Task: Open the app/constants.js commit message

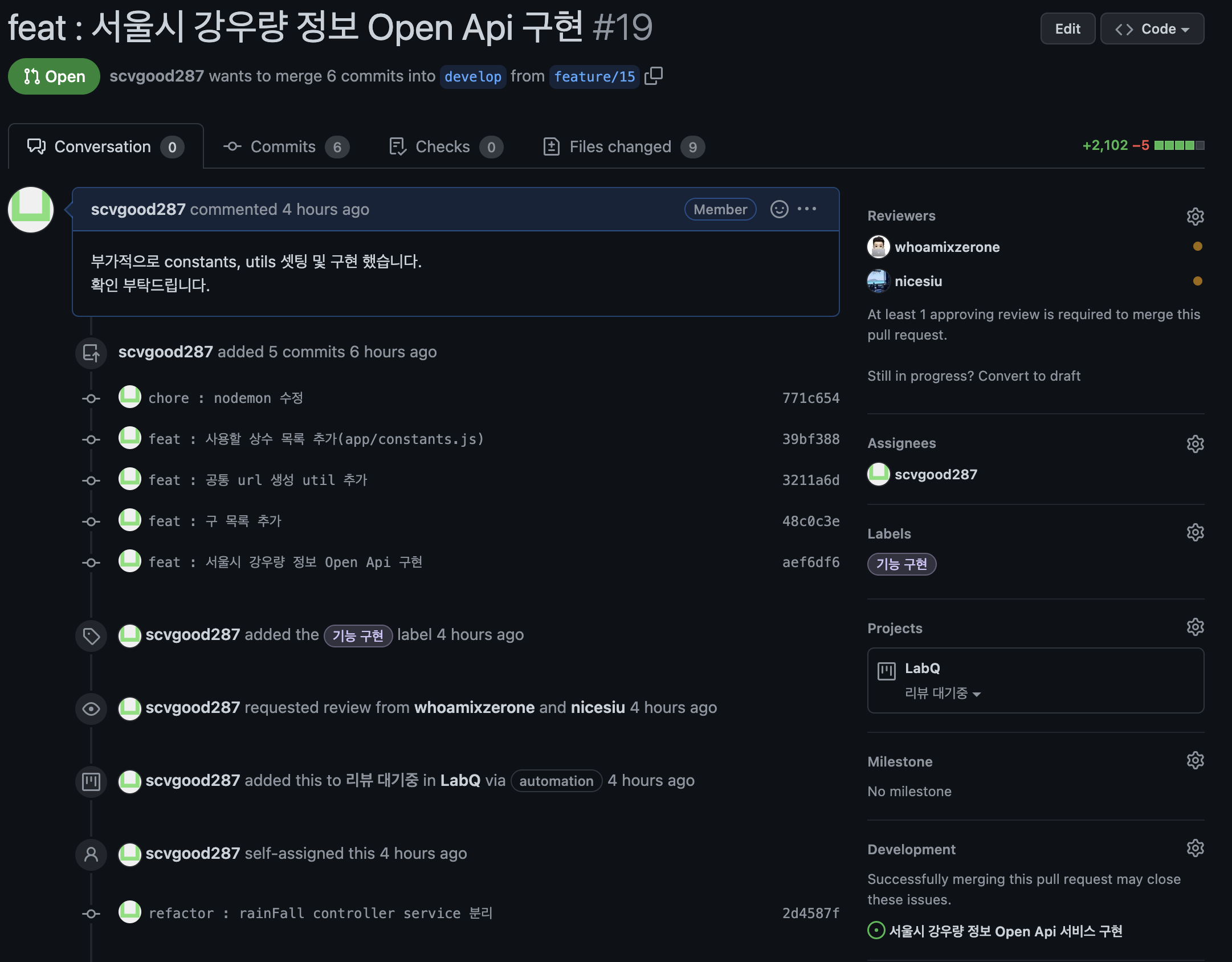Action: click(x=316, y=439)
